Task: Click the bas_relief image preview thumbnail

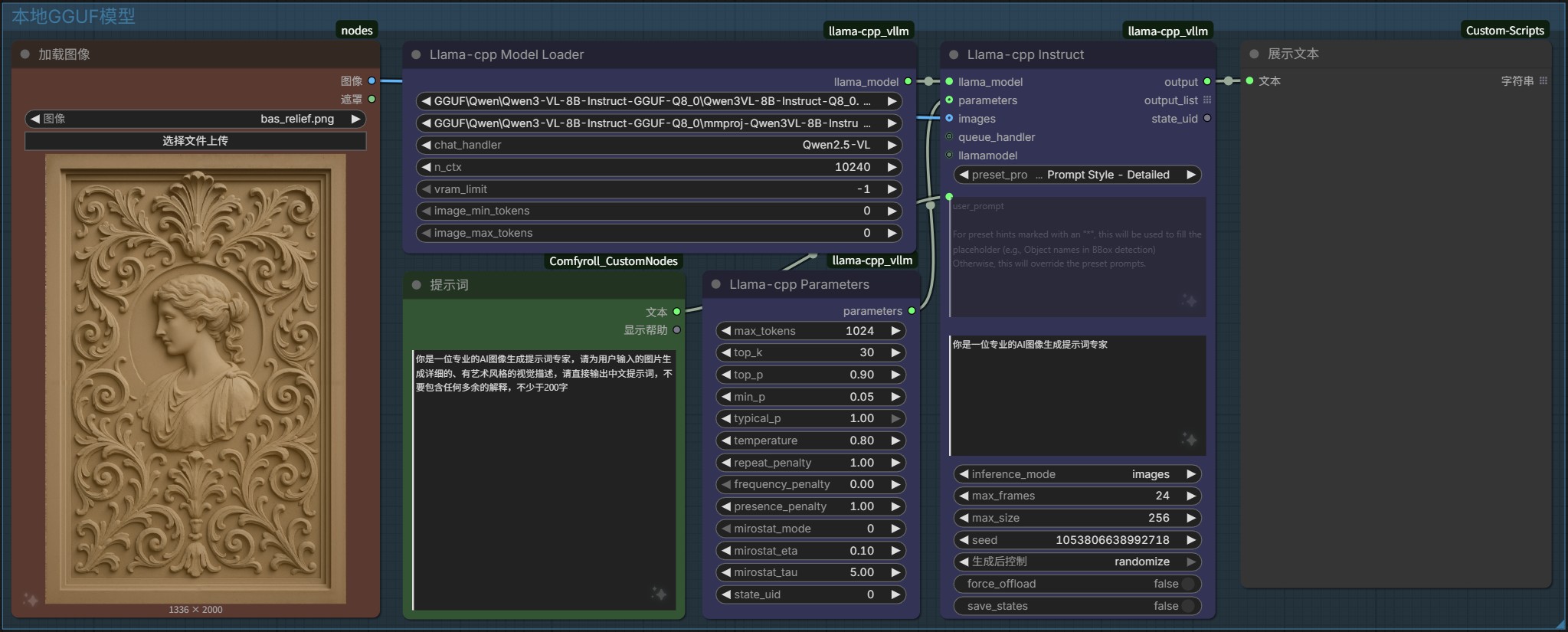Action: (x=195, y=379)
